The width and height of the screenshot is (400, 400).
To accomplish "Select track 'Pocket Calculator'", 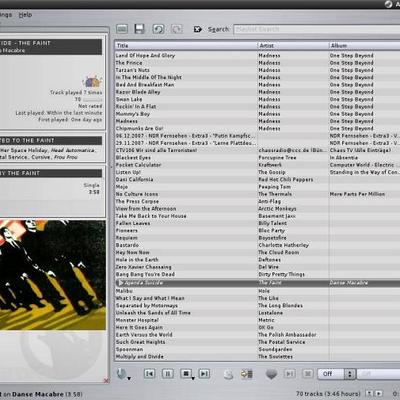I will (138, 165).
